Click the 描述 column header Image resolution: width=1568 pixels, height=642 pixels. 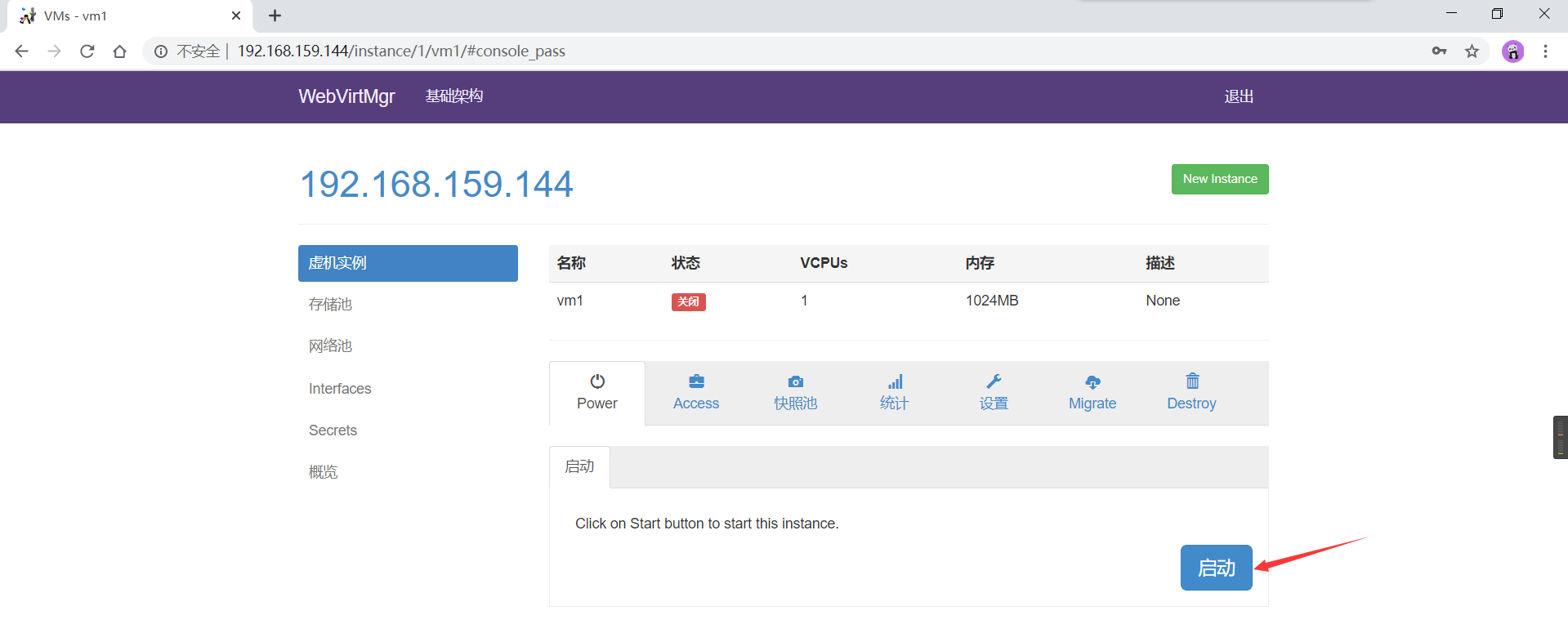tap(1160, 263)
